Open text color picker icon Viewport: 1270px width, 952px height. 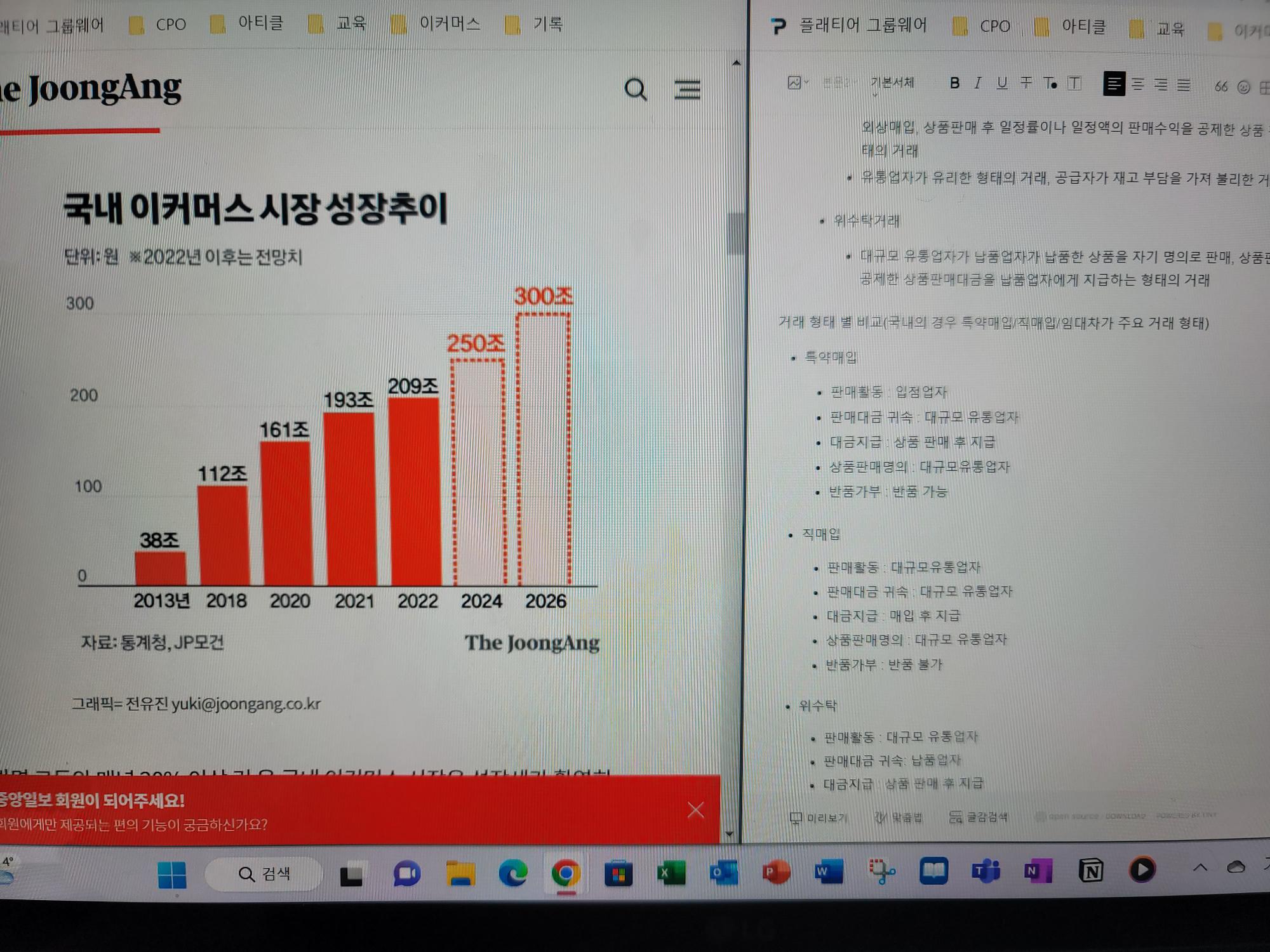tap(1050, 83)
